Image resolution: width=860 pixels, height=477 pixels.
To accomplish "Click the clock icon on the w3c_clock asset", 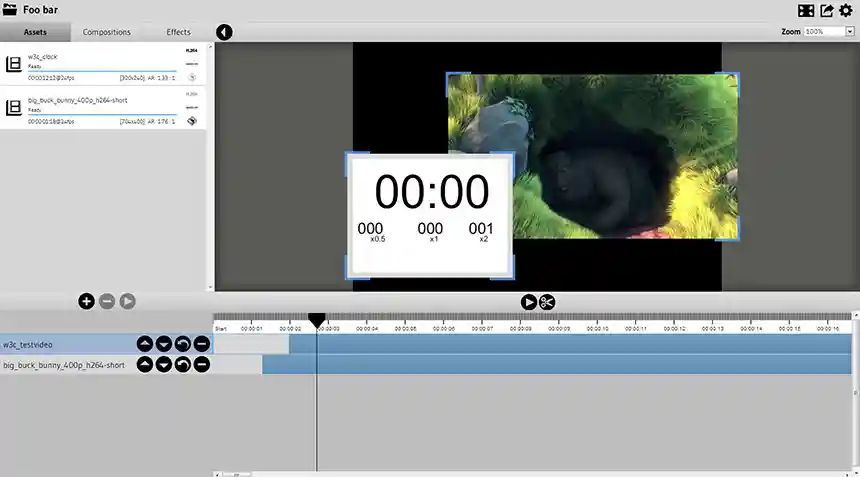I will tap(192, 77).
